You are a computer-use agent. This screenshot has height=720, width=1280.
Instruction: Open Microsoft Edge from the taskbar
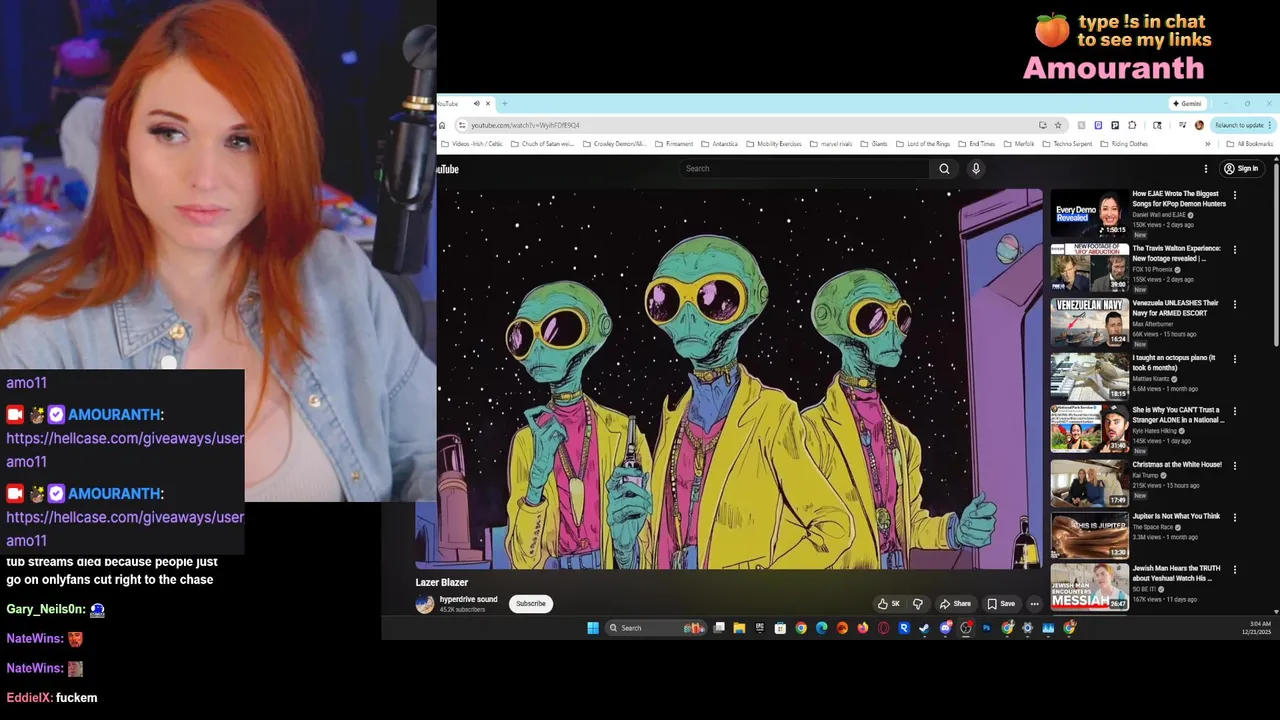[x=821, y=628]
